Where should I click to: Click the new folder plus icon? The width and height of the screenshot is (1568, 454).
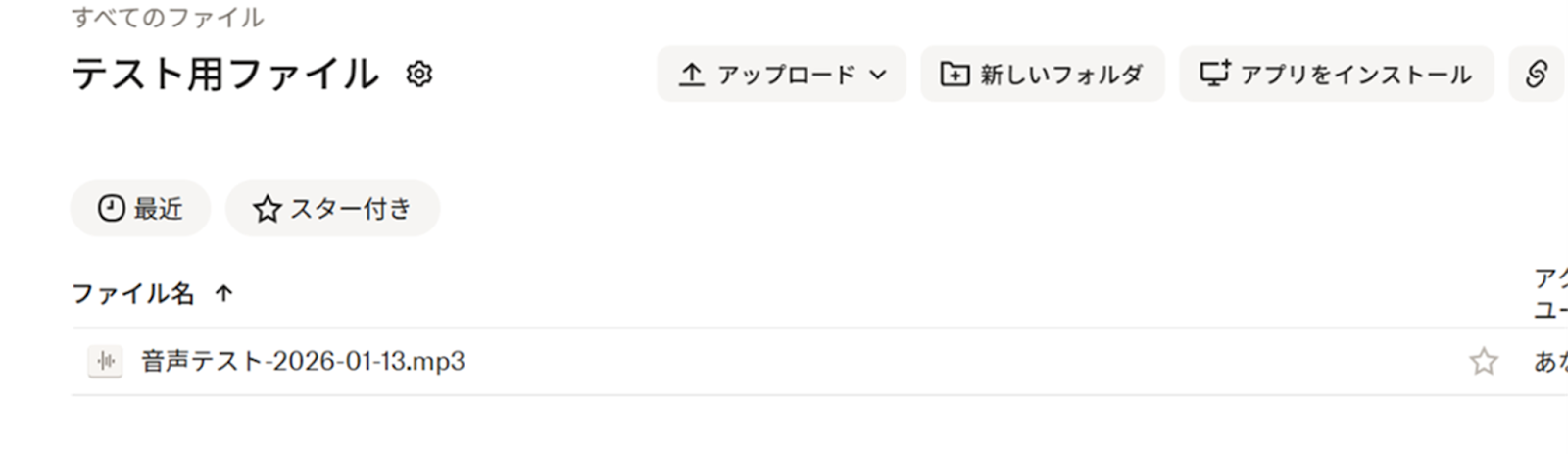point(955,75)
